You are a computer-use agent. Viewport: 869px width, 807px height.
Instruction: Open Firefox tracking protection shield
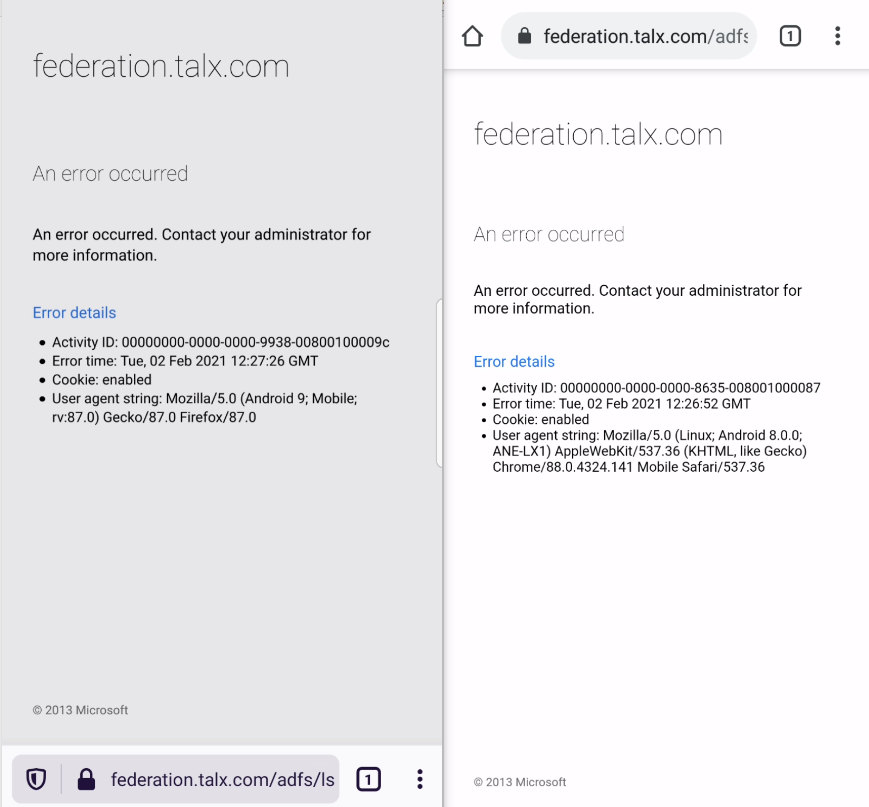36,779
